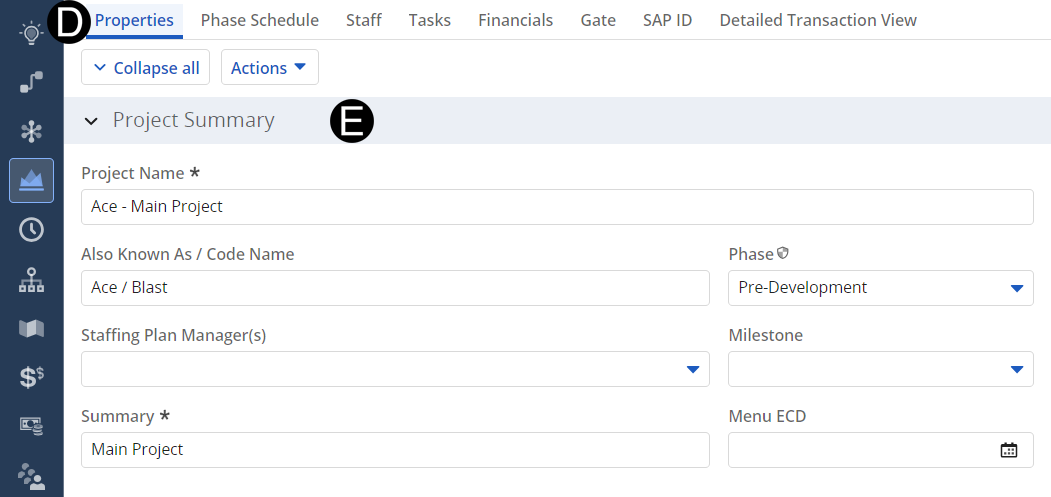Click the dollar sign icon in sidebar

pyautogui.click(x=31, y=377)
